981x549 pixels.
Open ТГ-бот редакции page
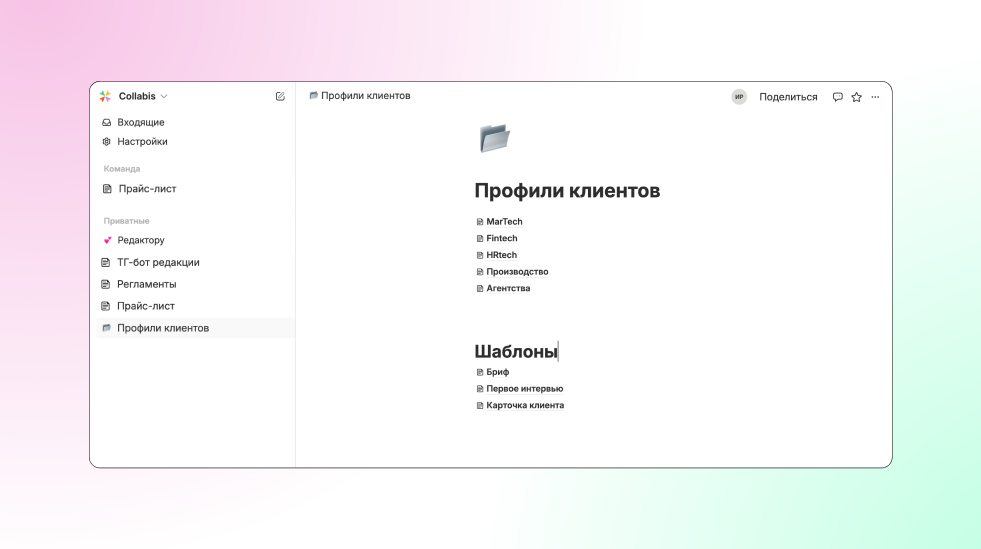(158, 262)
